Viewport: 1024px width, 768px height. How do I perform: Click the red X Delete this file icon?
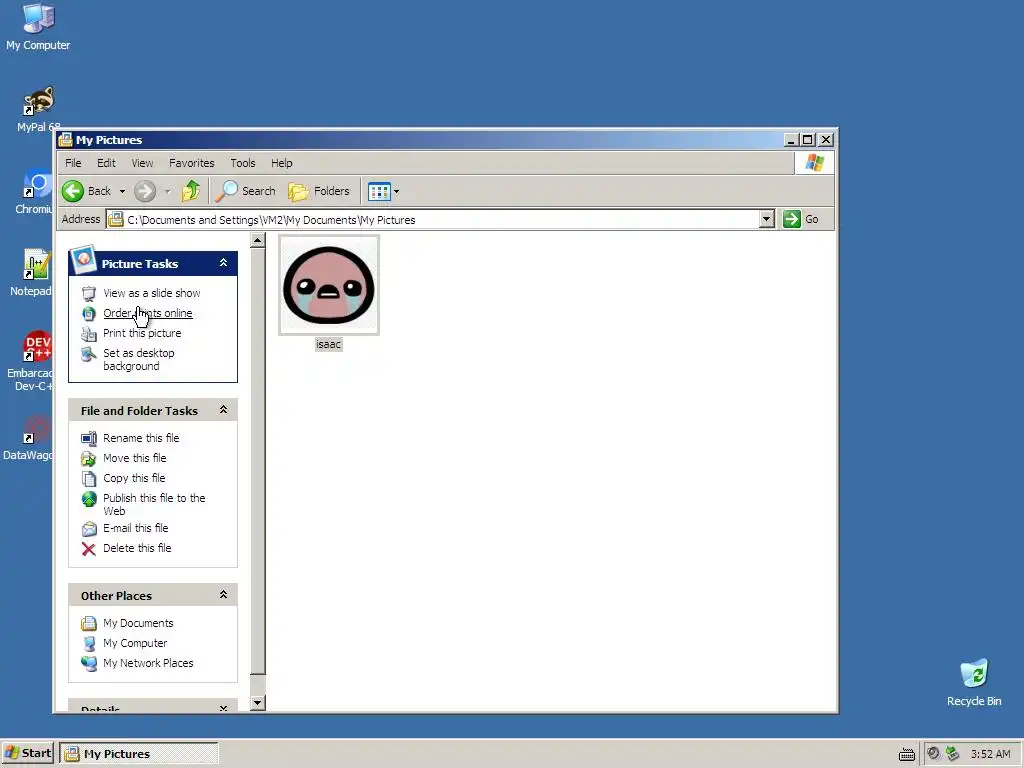click(89, 549)
